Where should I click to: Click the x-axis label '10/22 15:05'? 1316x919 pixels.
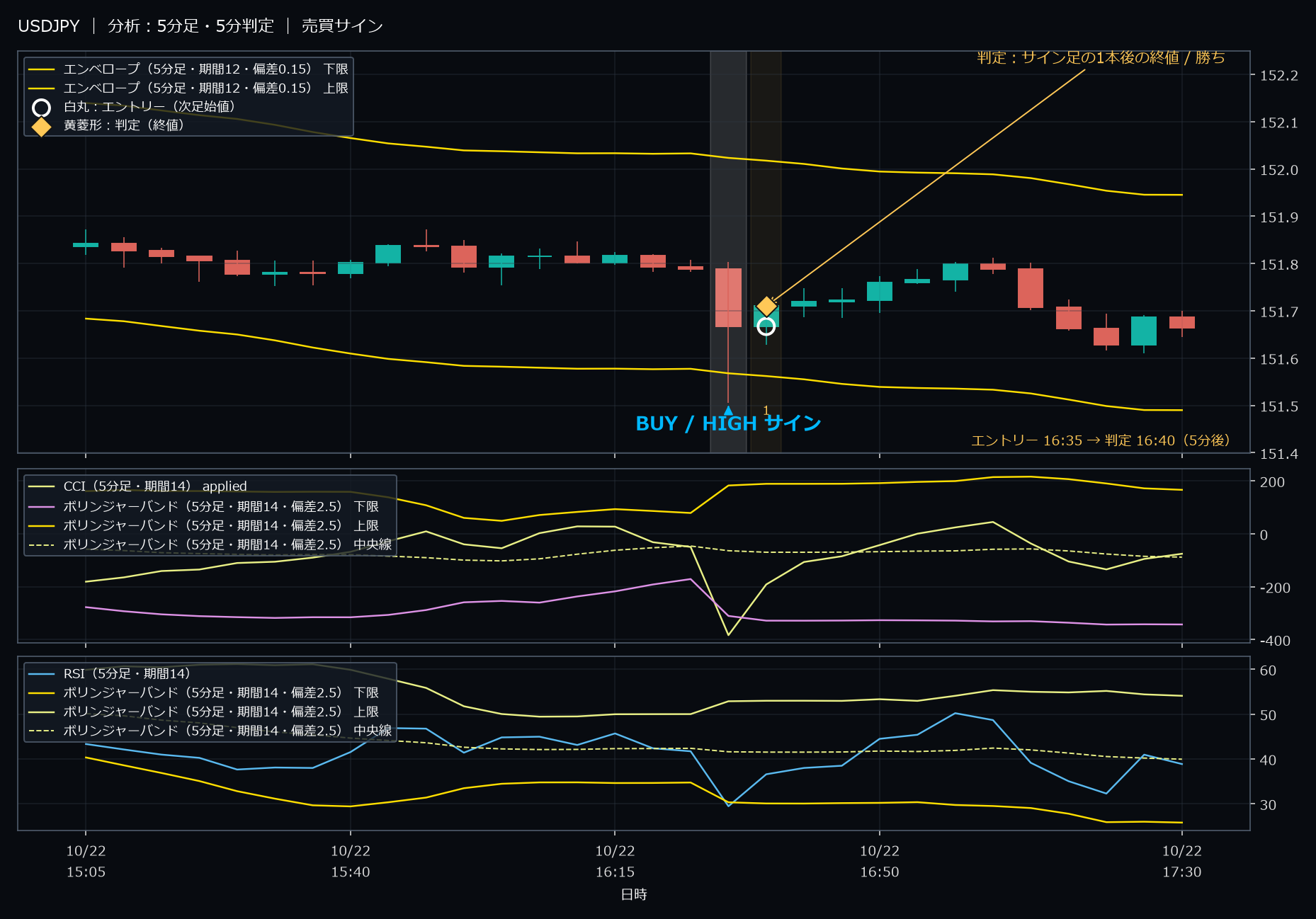(86, 861)
